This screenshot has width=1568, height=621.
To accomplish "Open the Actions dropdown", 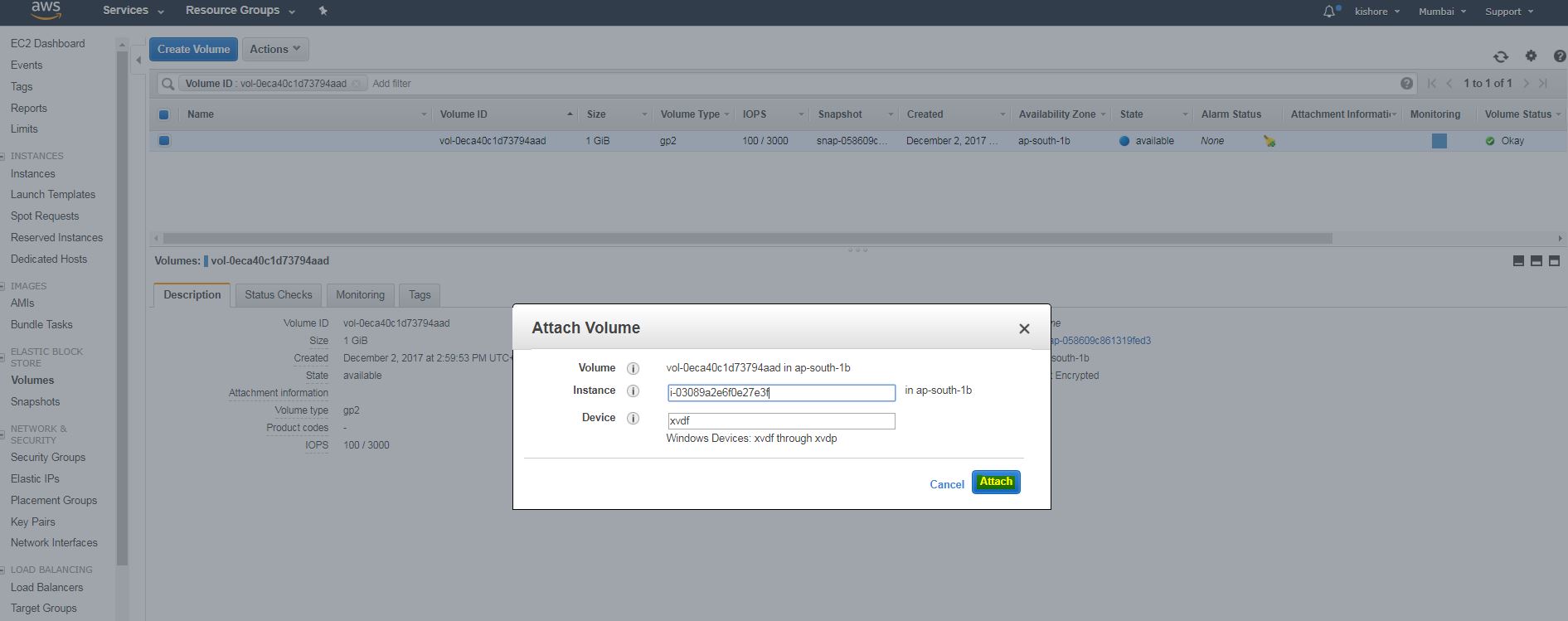I will pos(274,49).
